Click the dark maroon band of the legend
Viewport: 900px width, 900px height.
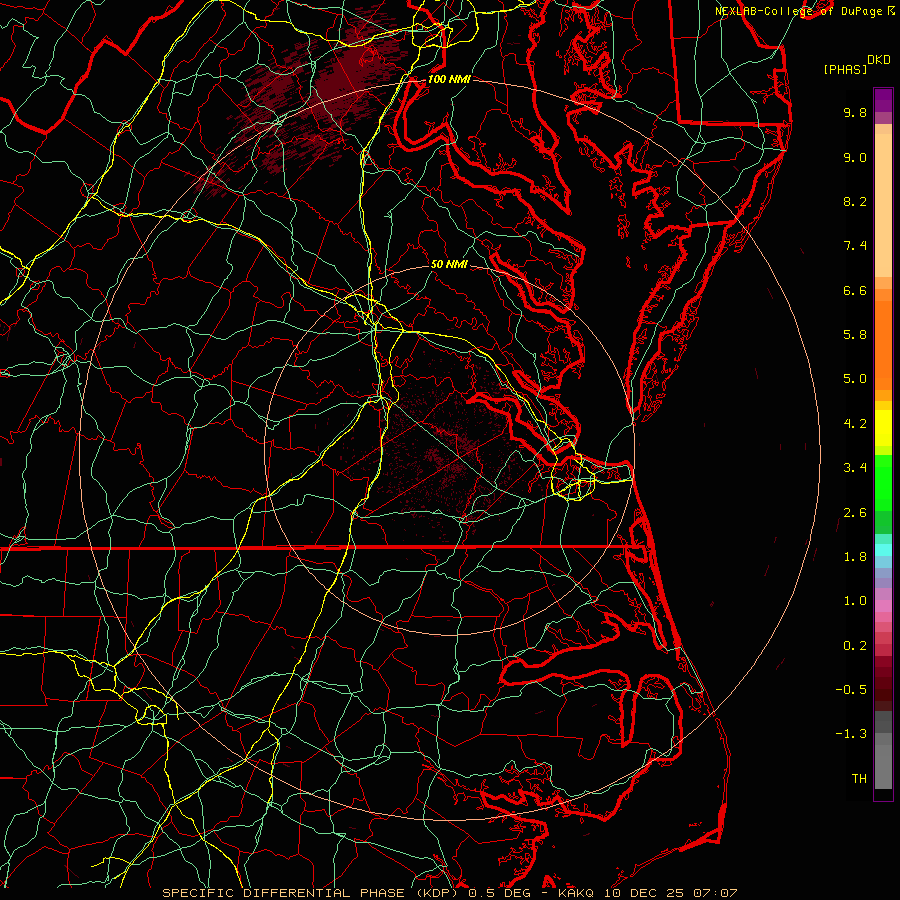pyautogui.click(x=883, y=683)
